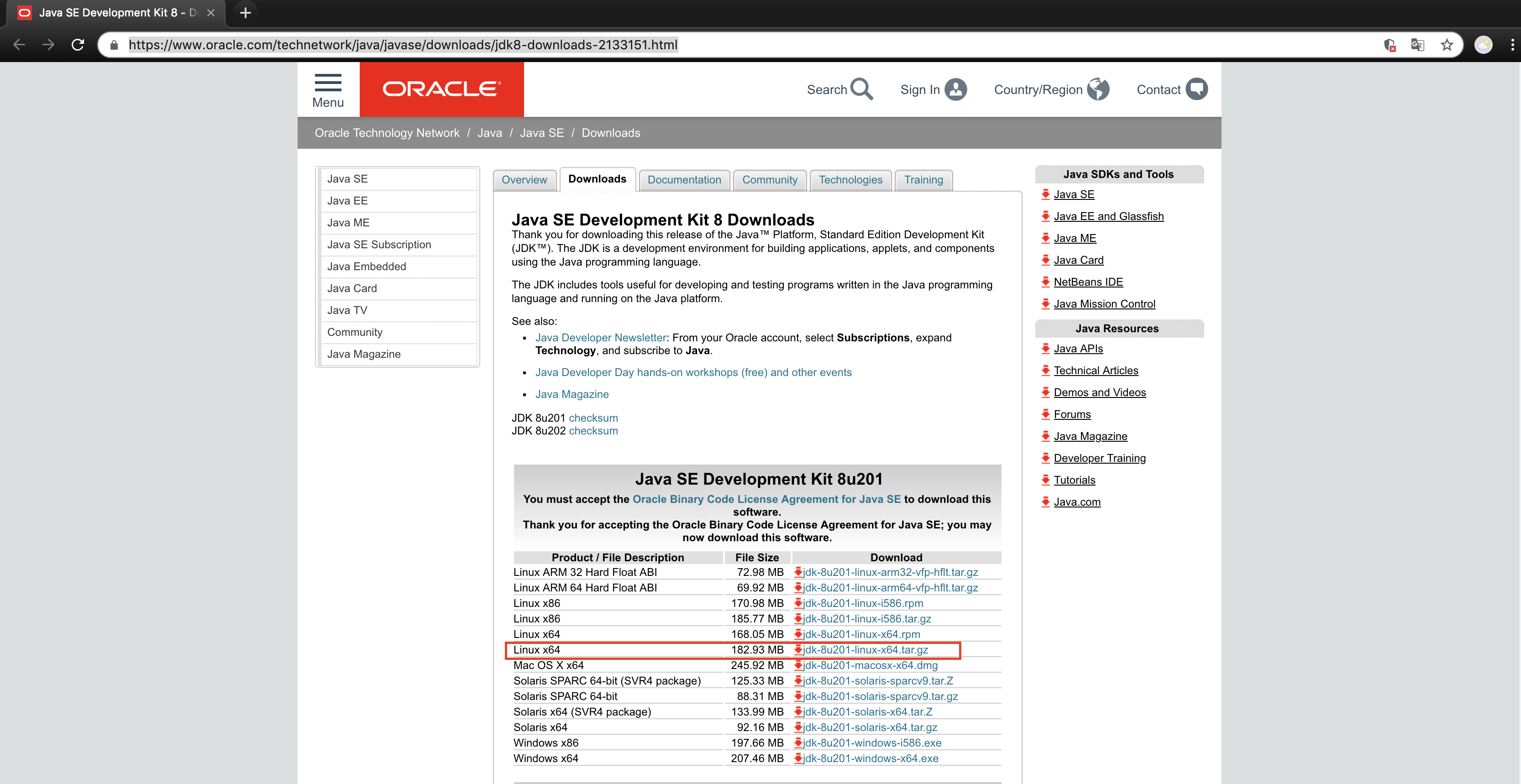
Task: Click download arrow for linux-x64.tar.gz
Action: point(797,649)
